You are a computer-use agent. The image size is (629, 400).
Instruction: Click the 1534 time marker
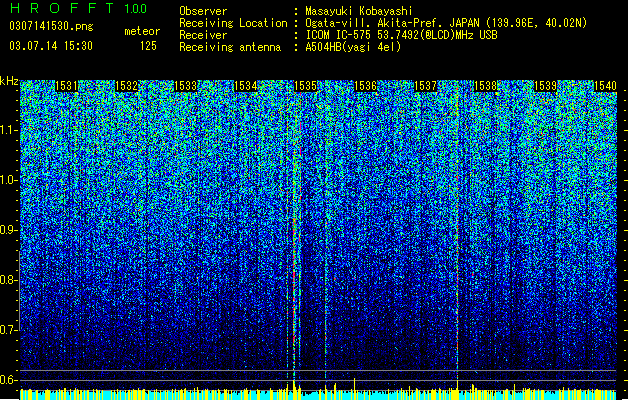point(246,86)
